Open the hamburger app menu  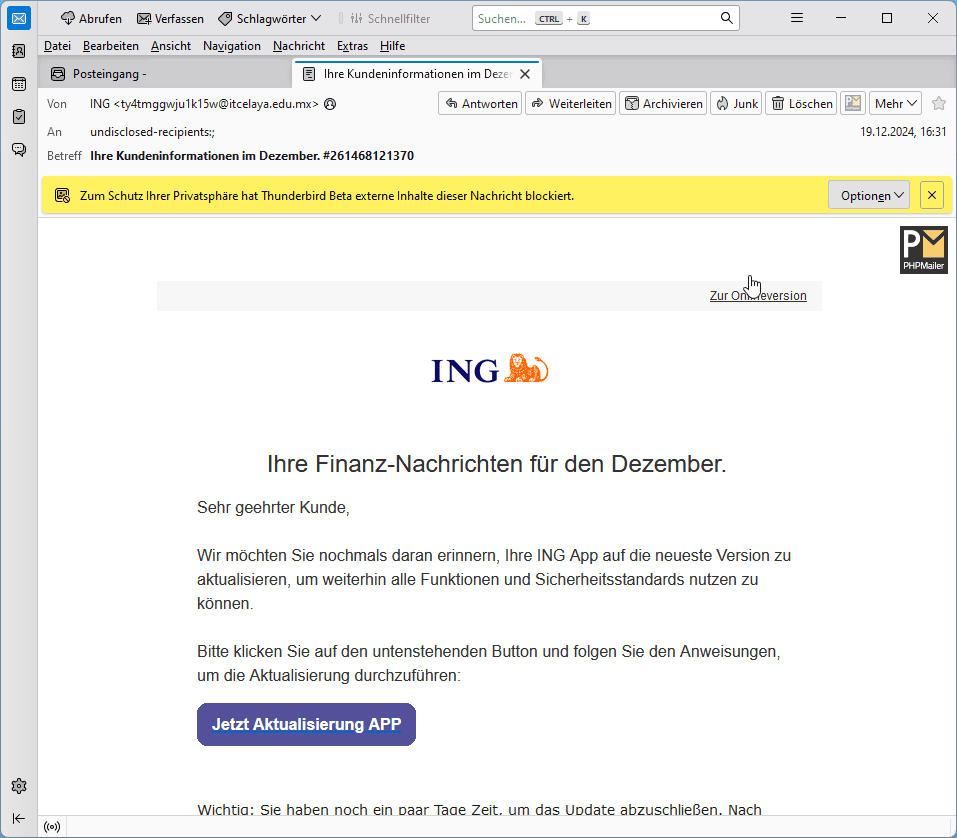pos(796,18)
